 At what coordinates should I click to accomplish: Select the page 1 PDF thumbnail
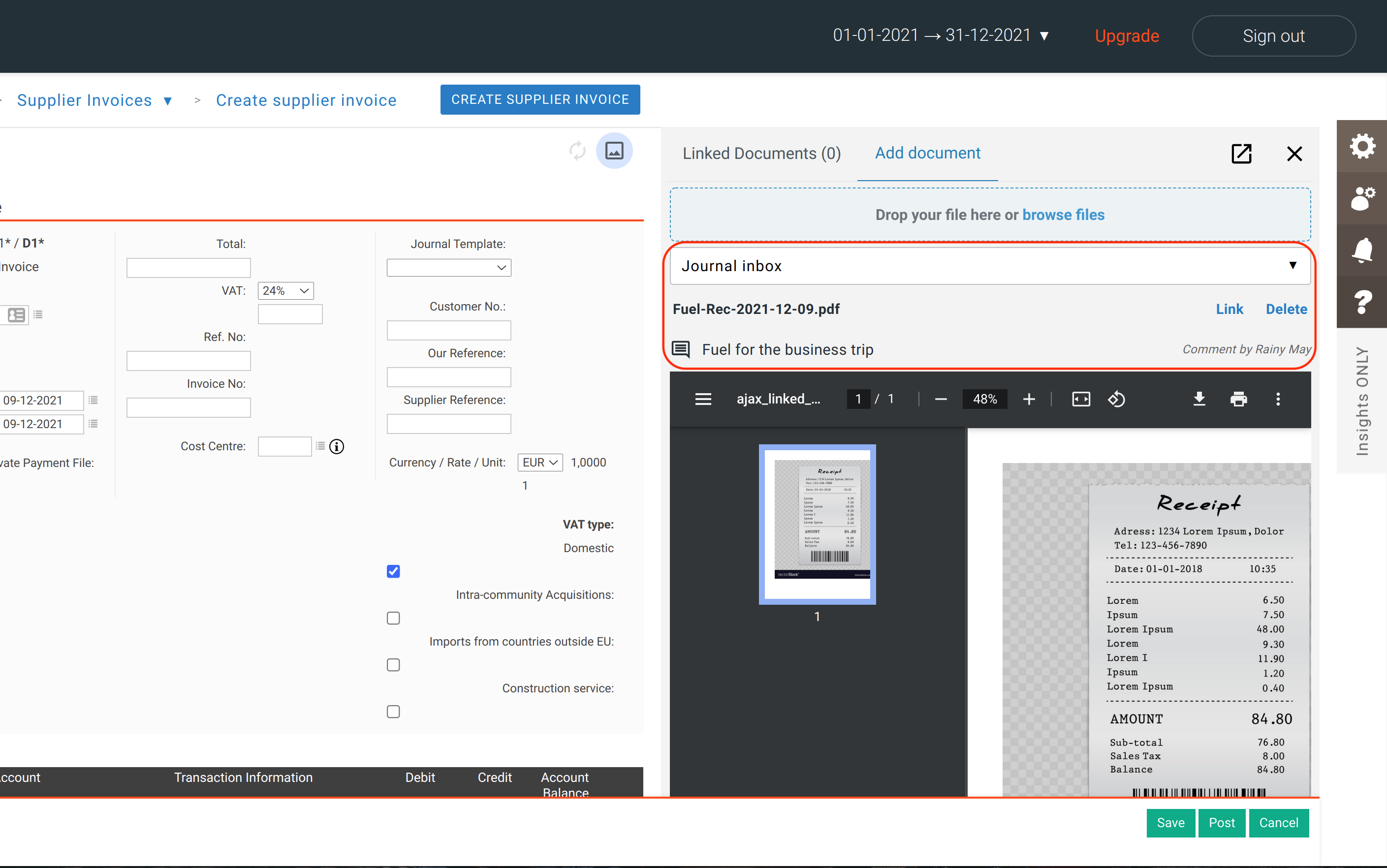[817, 524]
